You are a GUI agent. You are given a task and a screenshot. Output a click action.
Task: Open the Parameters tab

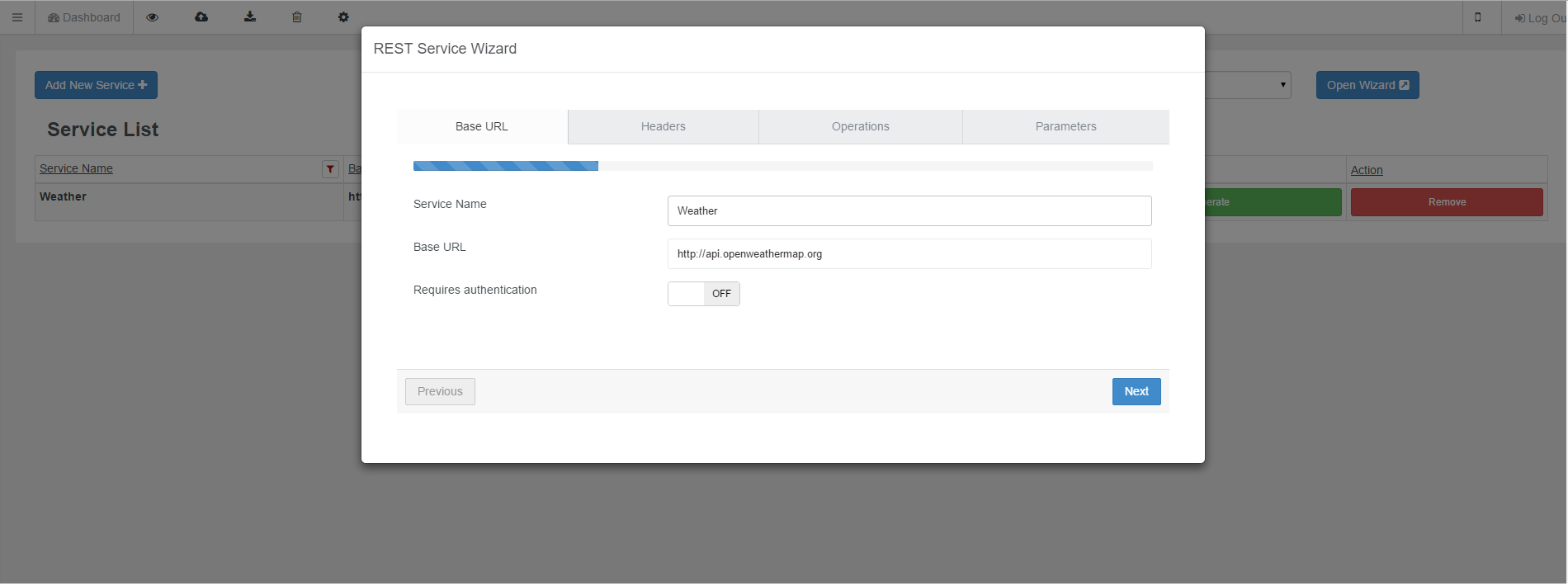[x=1065, y=127]
